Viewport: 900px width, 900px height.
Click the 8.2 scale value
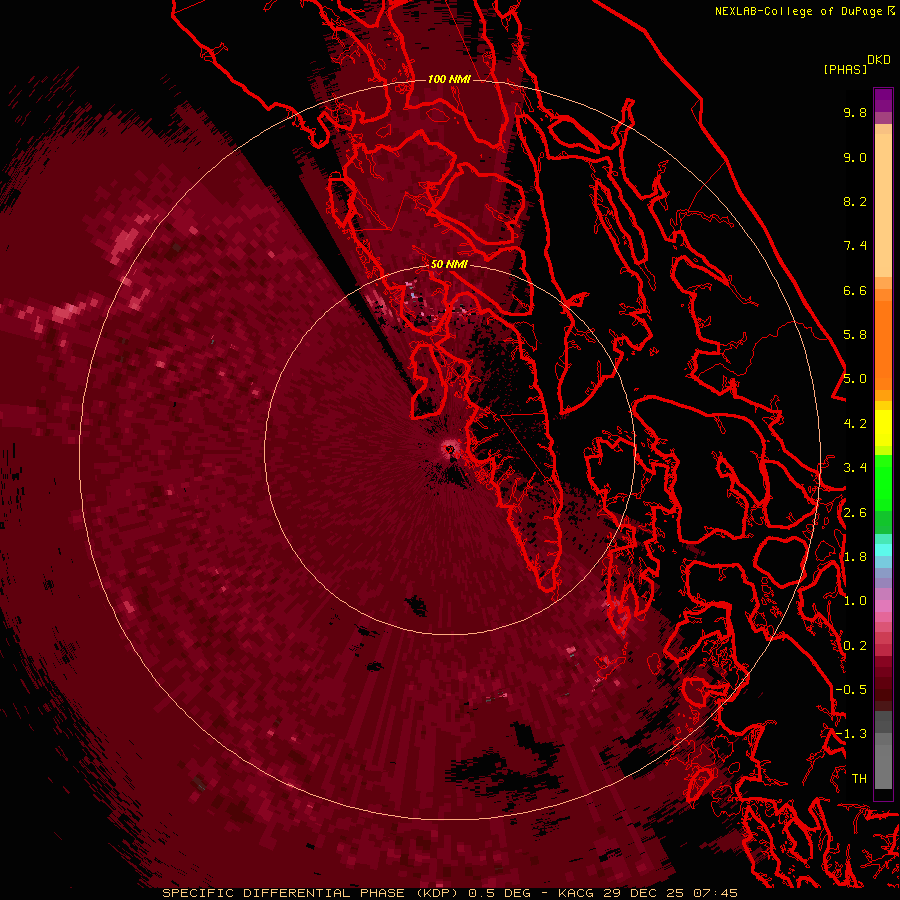pyautogui.click(x=855, y=201)
